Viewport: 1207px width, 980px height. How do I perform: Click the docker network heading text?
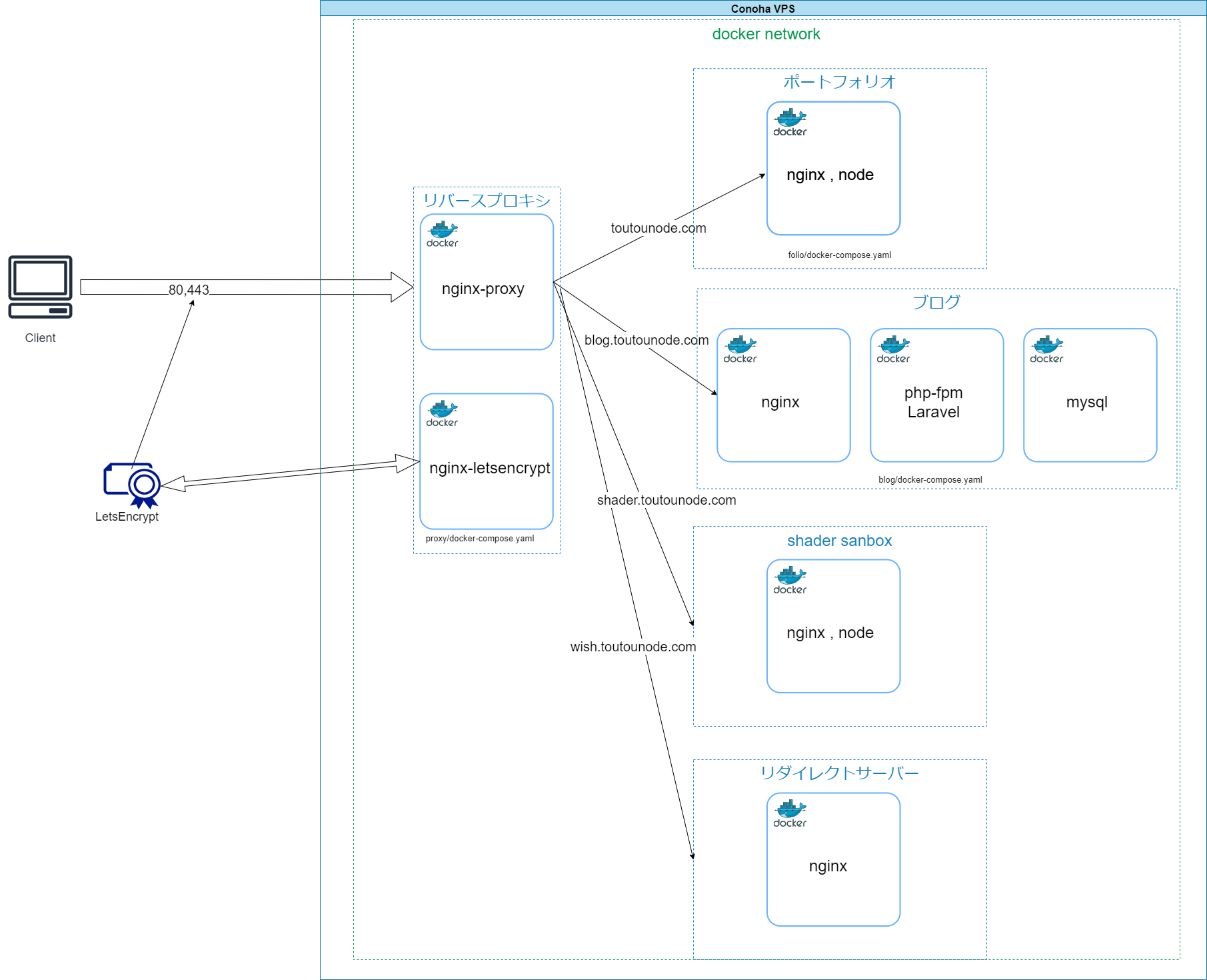coord(766,34)
